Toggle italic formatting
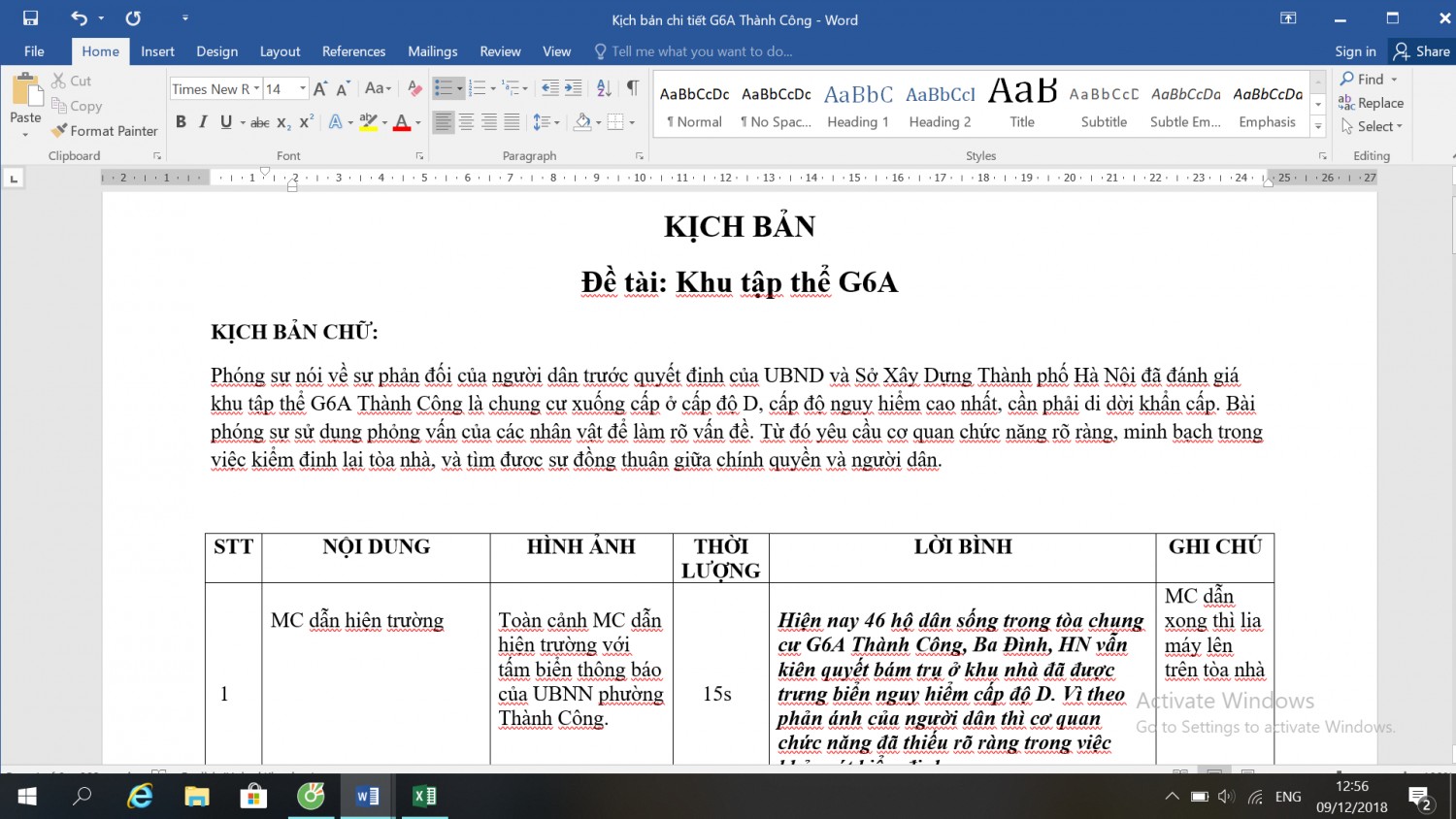This screenshot has height=819, width=1456. click(x=203, y=122)
